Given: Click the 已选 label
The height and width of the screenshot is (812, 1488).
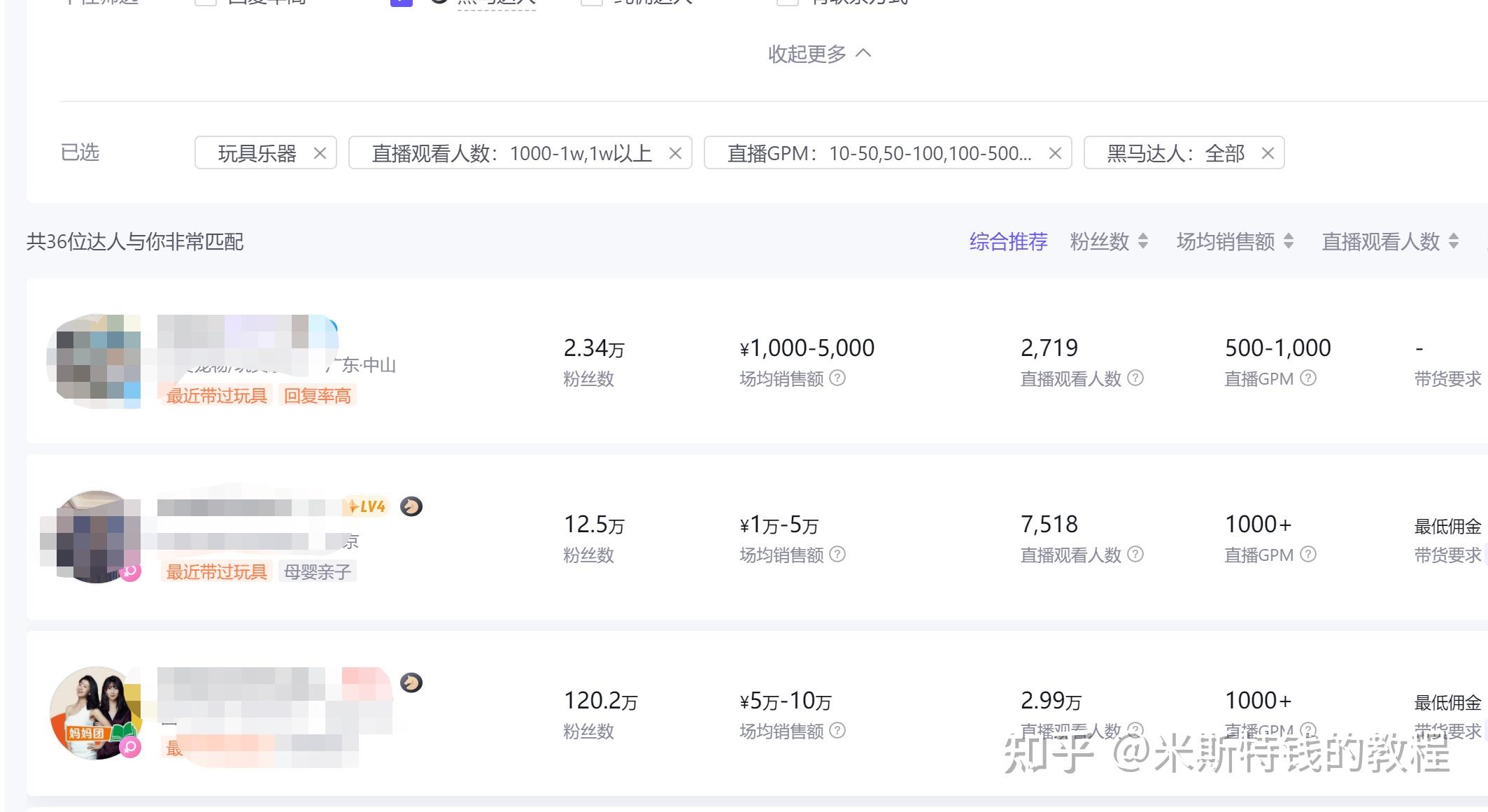Looking at the screenshot, I should (80, 152).
